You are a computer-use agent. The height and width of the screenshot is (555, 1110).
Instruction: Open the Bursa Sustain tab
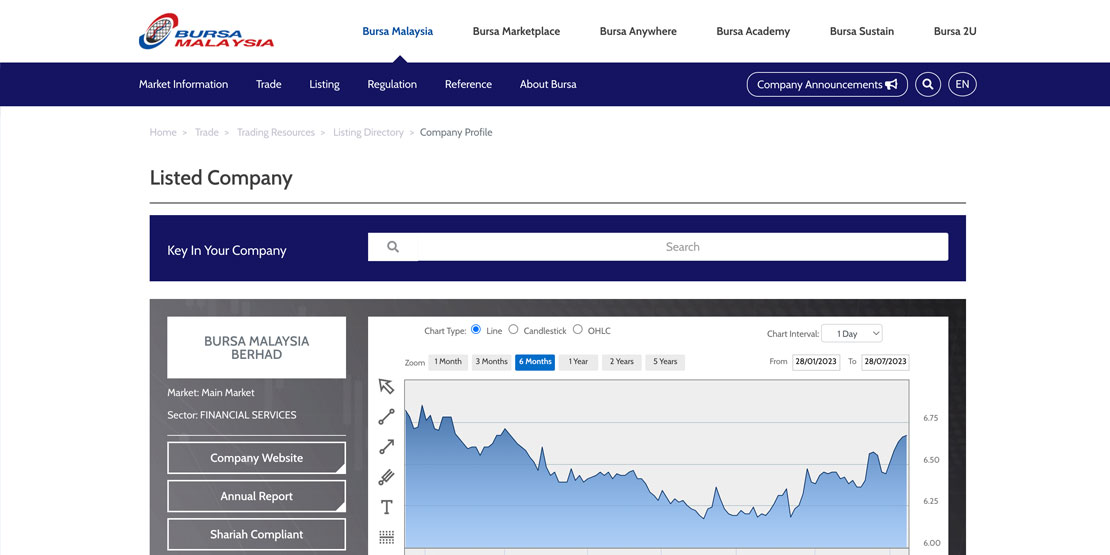862,31
